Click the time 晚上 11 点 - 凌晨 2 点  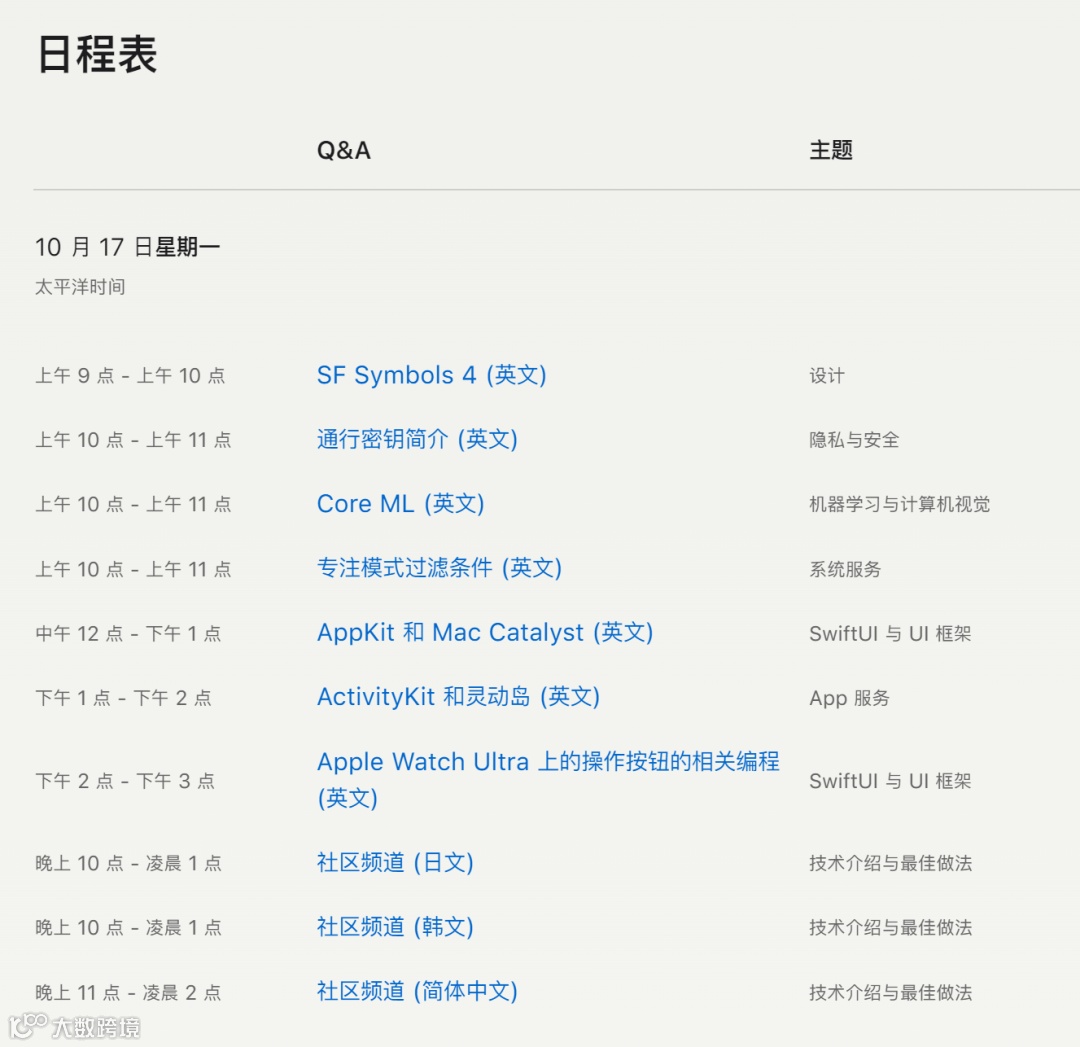click(128, 993)
